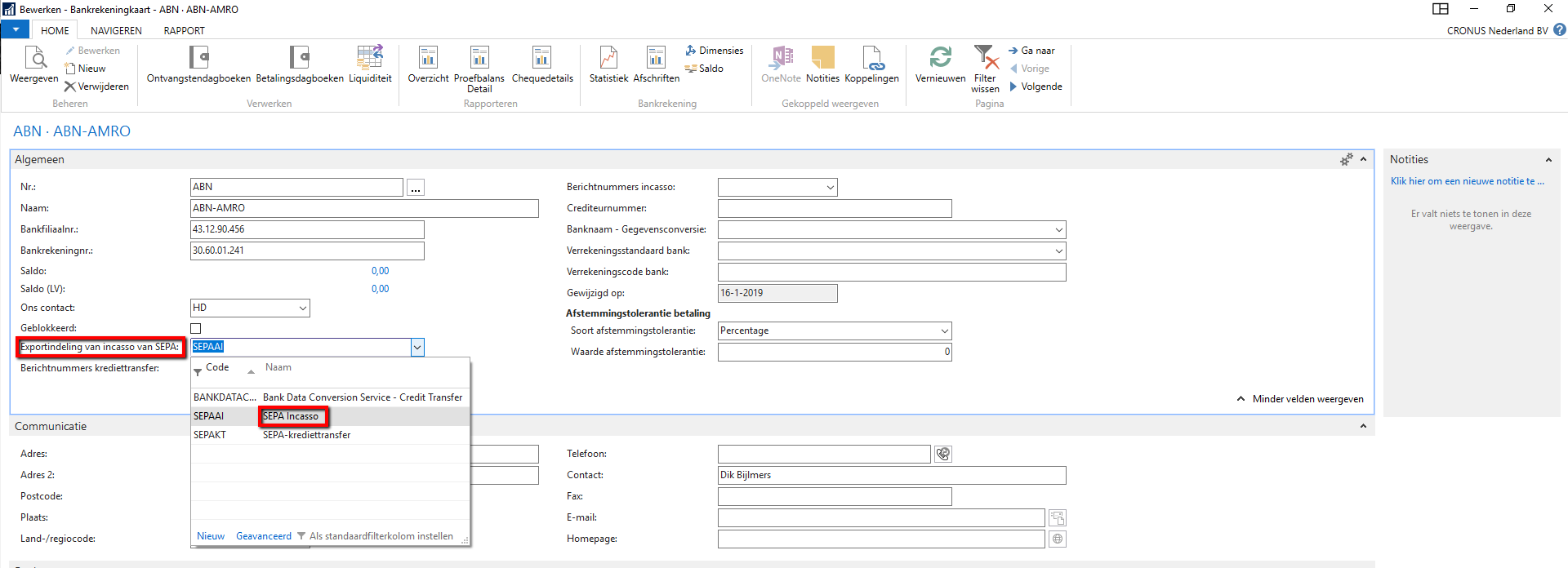
Task: Switch to the NAVIGEREN tab
Action: [x=116, y=30]
